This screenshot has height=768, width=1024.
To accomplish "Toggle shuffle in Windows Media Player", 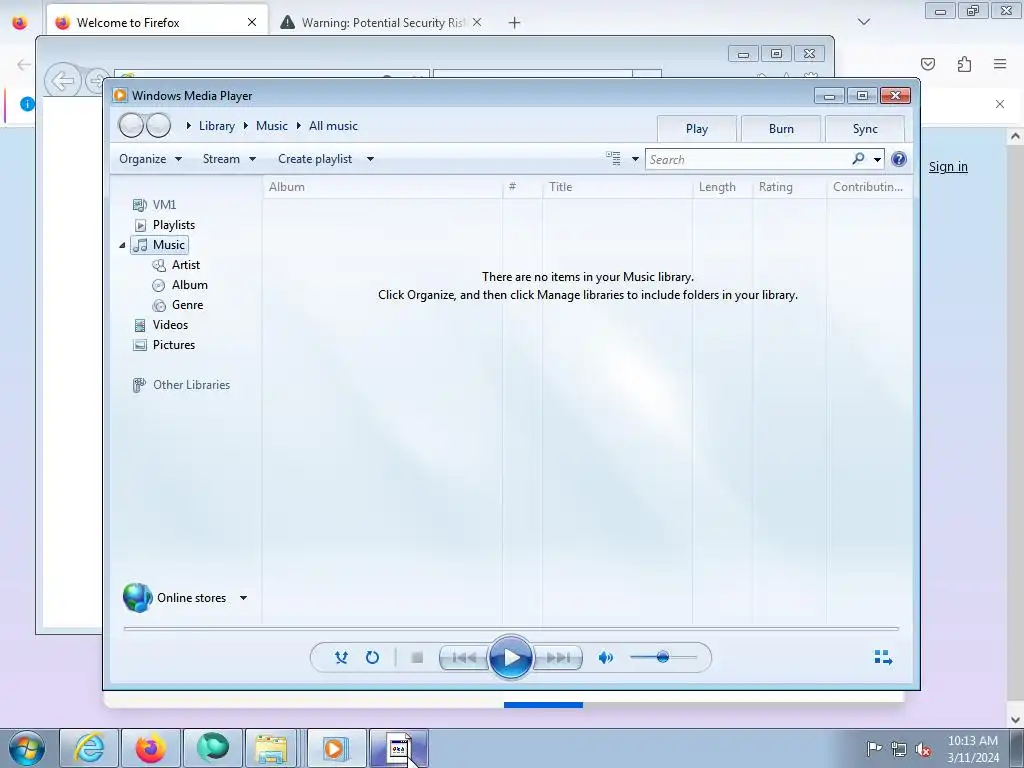I will click(341, 658).
